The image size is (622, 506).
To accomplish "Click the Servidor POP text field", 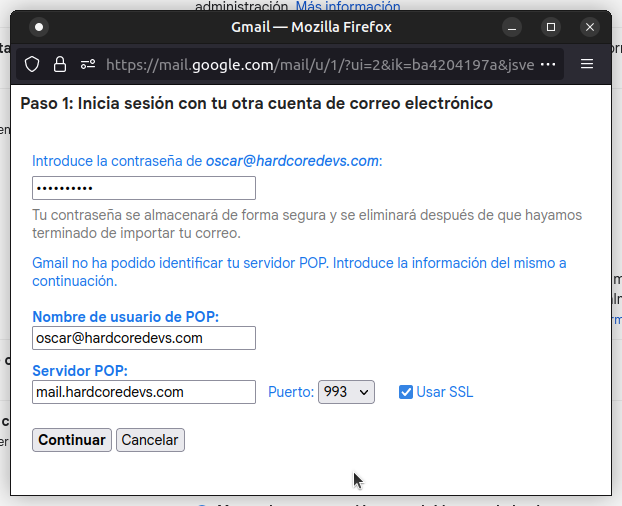I will (143, 392).
